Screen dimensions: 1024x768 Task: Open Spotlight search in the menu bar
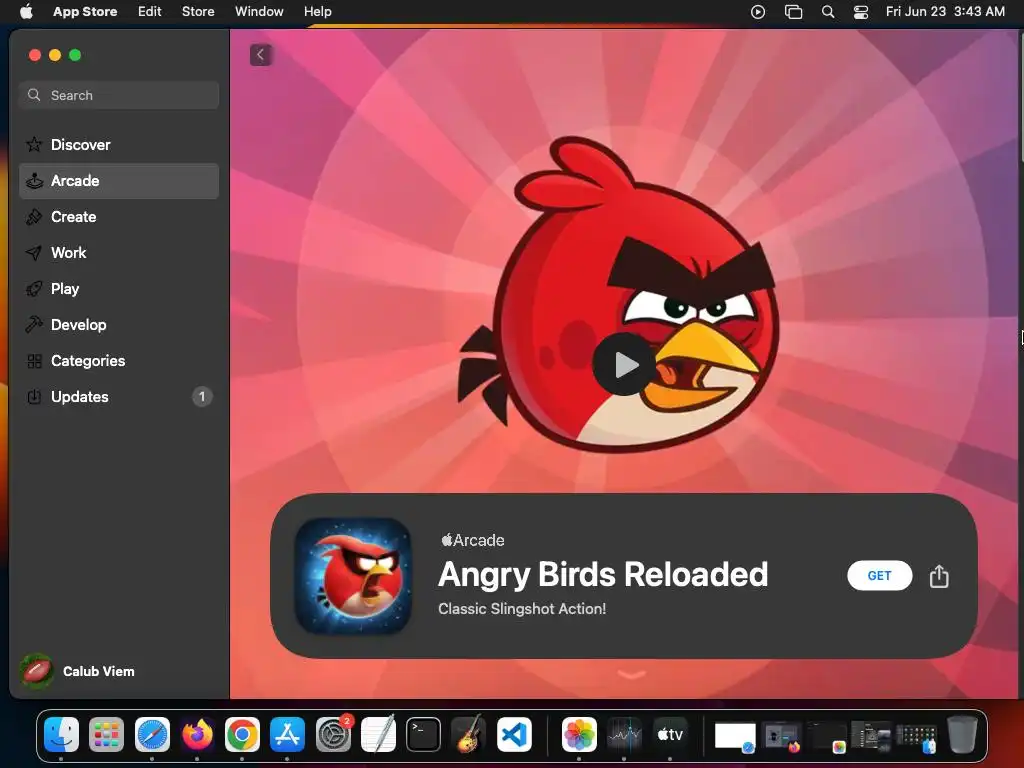click(827, 12)
